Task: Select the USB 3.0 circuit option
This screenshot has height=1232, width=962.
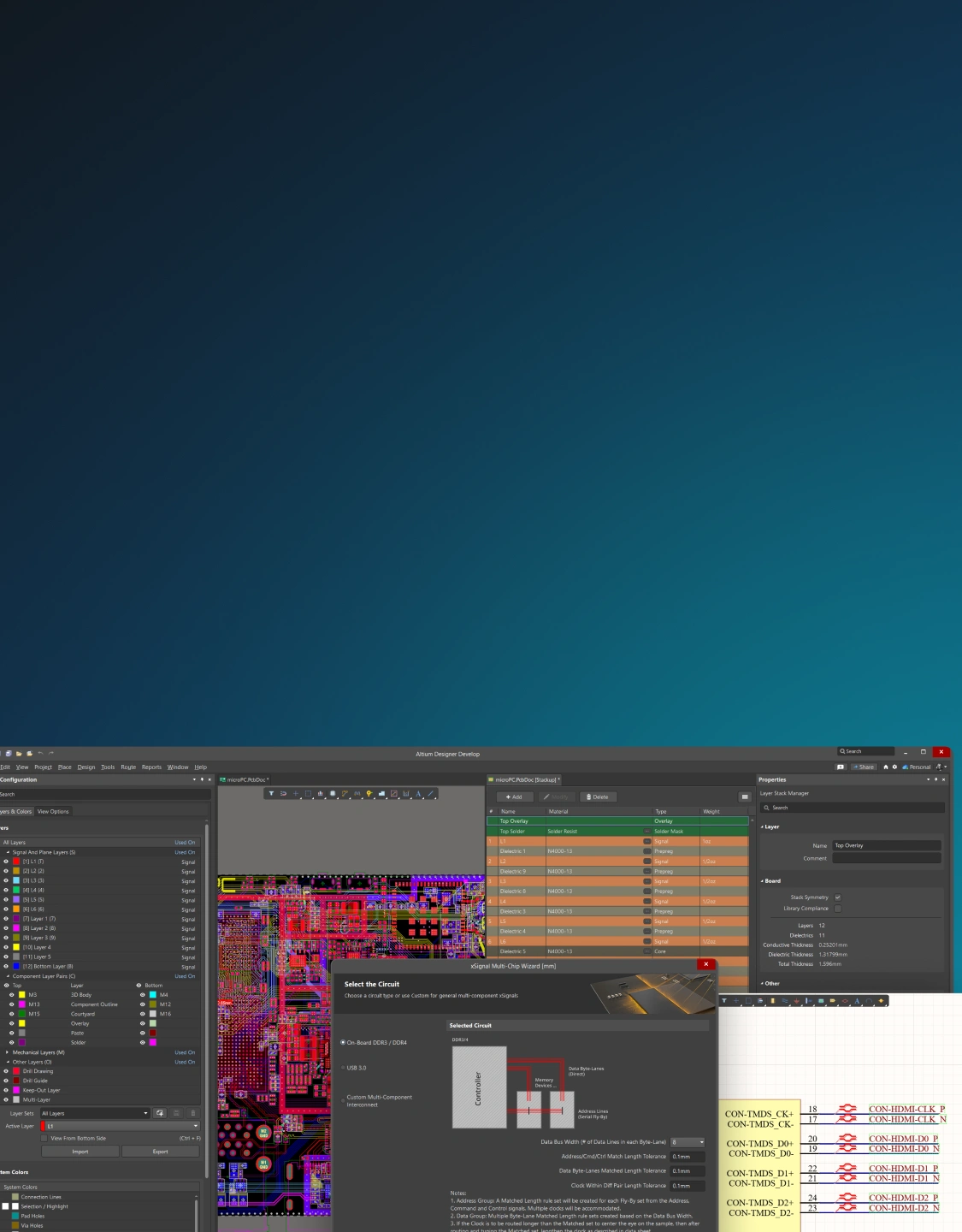Action: coord(343,1068)
